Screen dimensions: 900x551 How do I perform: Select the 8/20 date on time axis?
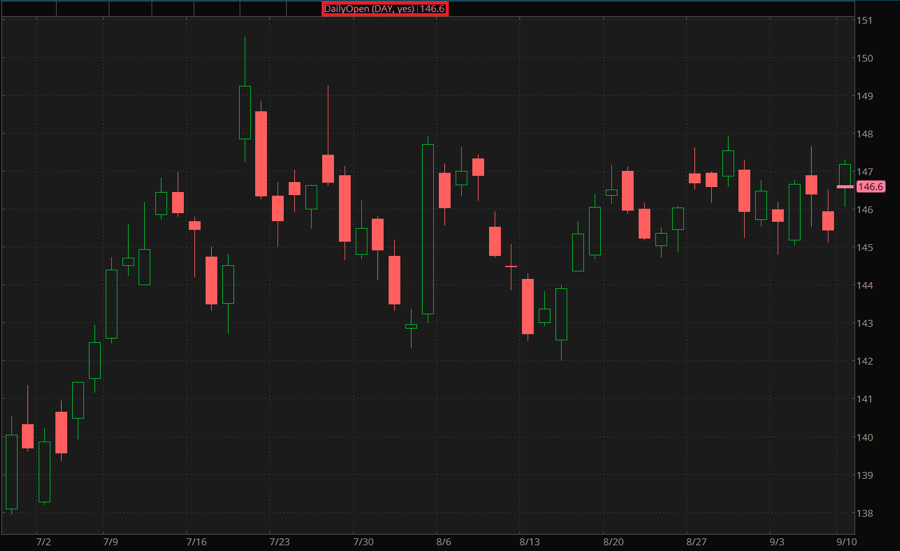tap(613, 542)
